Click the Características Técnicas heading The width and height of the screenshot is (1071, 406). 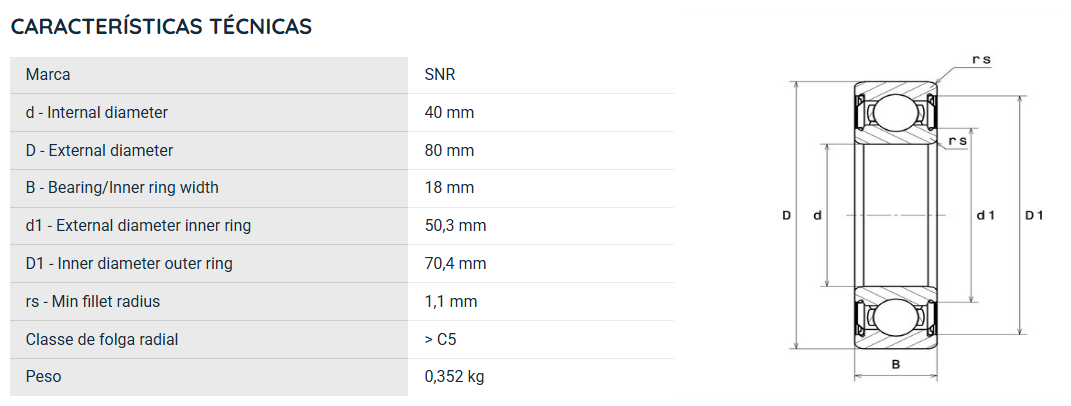pyautogui.click(x=161, y=27)
